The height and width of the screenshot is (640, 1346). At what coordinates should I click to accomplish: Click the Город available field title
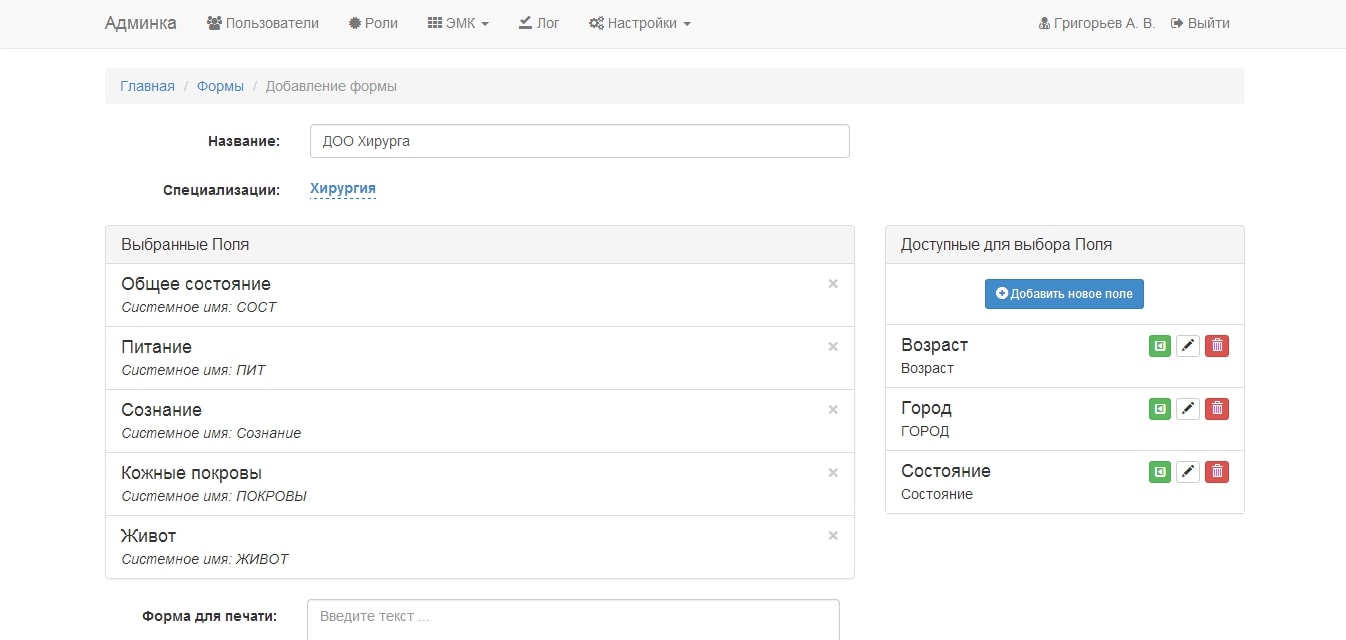tap(926, 408)
